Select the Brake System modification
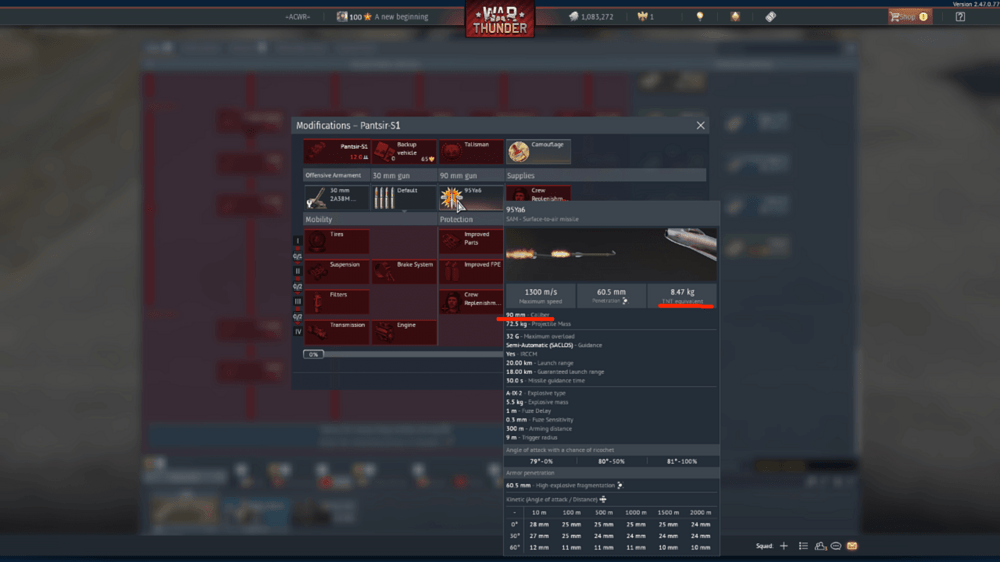The image size is (1000, 562). coord(404,272)
